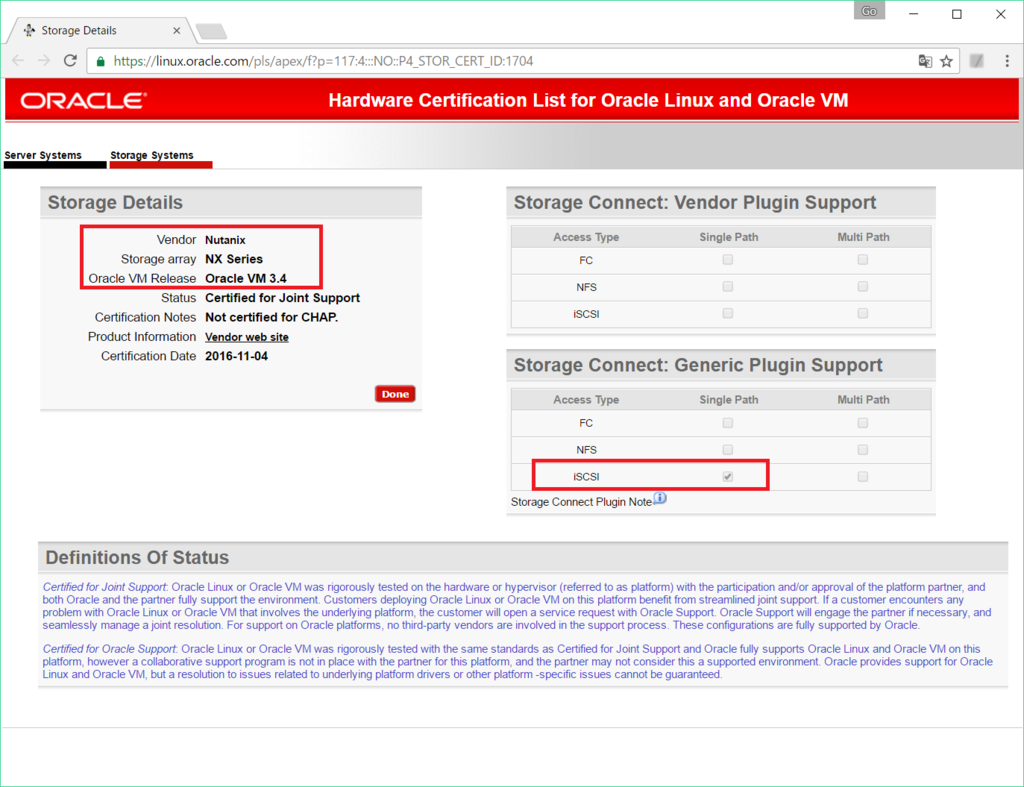Click Storage Connect Plugin Note info icon
Screen dimensions: 1024x787
click(660, 498)
